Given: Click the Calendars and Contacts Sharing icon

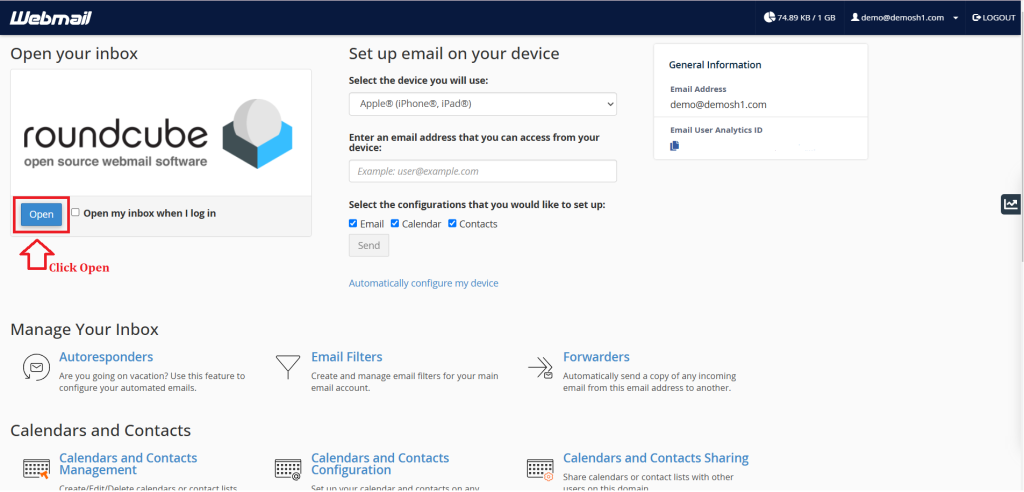Looking at the screenshot, I should 540,469.
